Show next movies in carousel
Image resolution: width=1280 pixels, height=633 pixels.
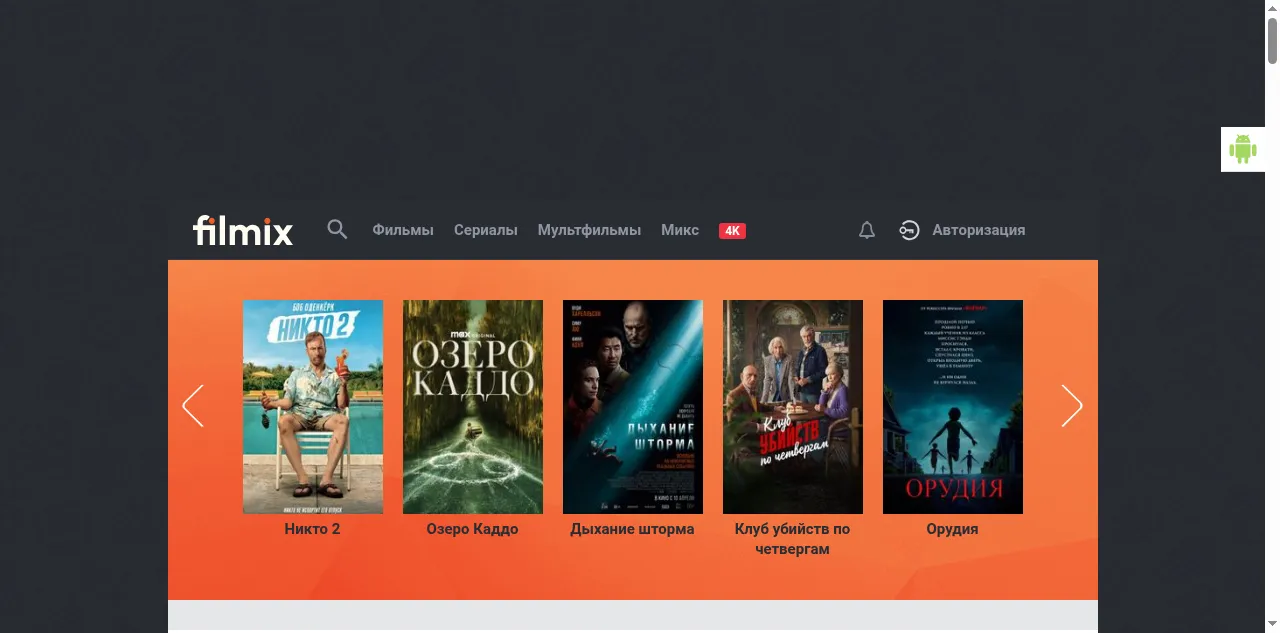click(1072, 406)
